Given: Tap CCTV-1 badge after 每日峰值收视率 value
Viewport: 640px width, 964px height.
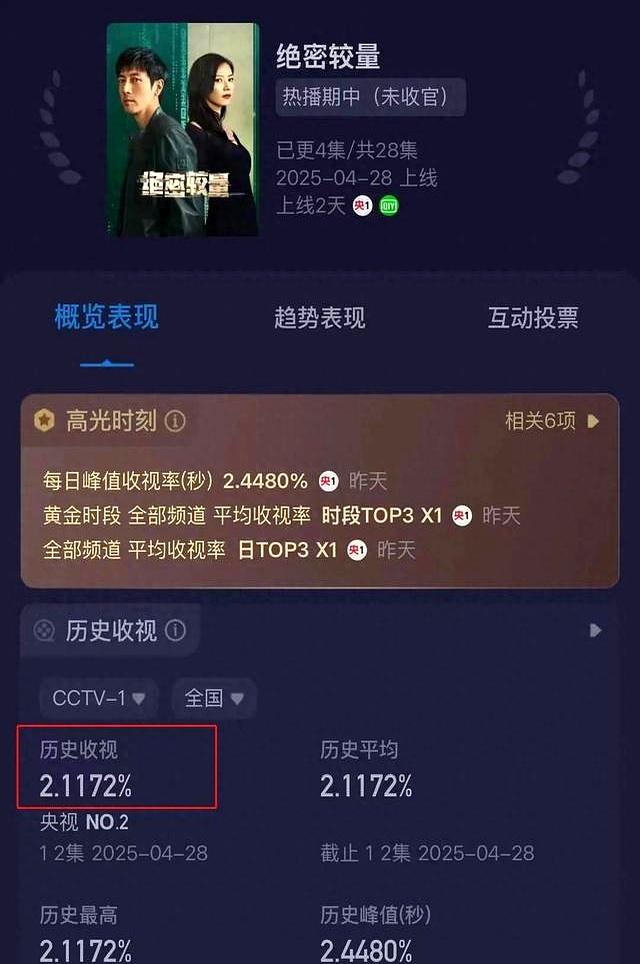Looking at the screenshot, I should [328, 481].
